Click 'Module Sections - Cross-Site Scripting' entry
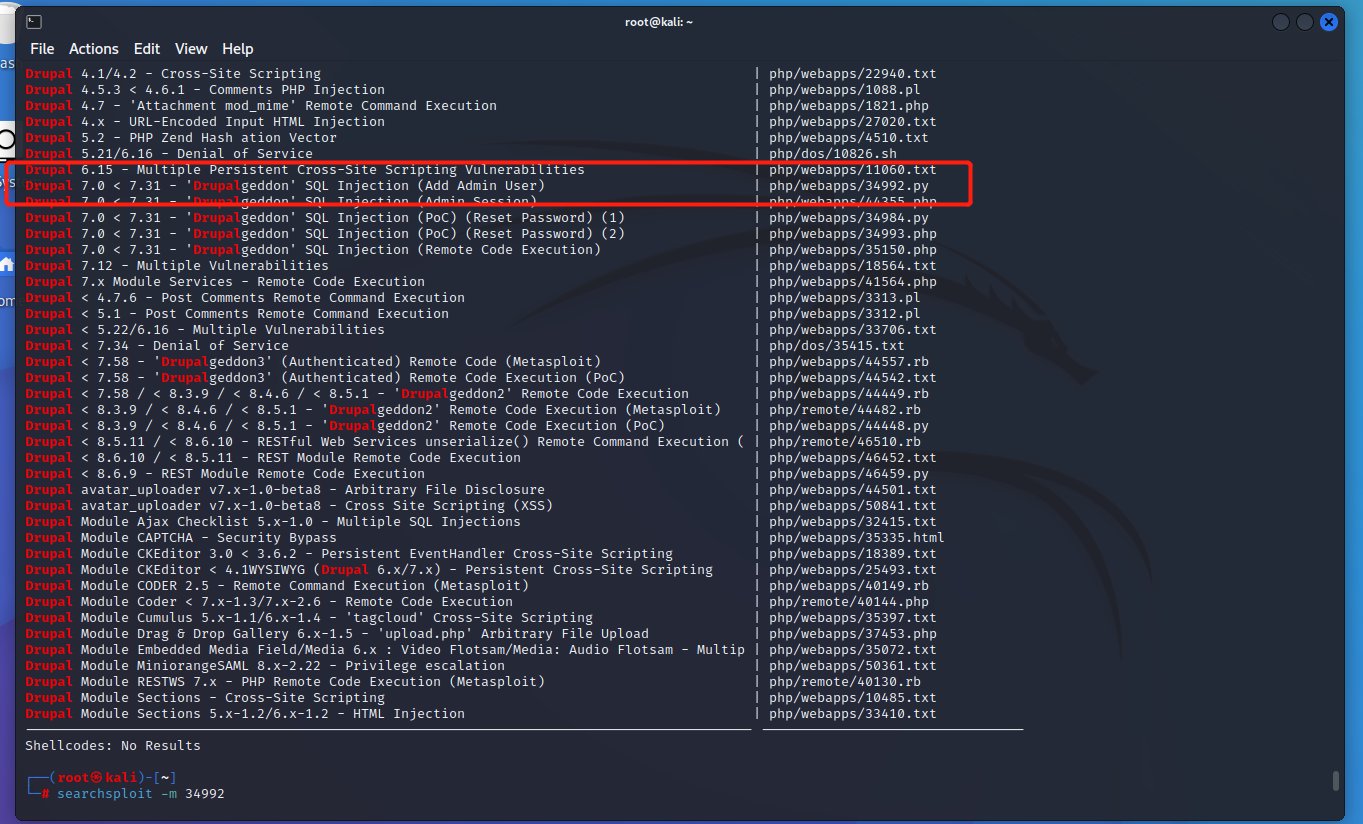1363x824 pixels. pos(233,698)
